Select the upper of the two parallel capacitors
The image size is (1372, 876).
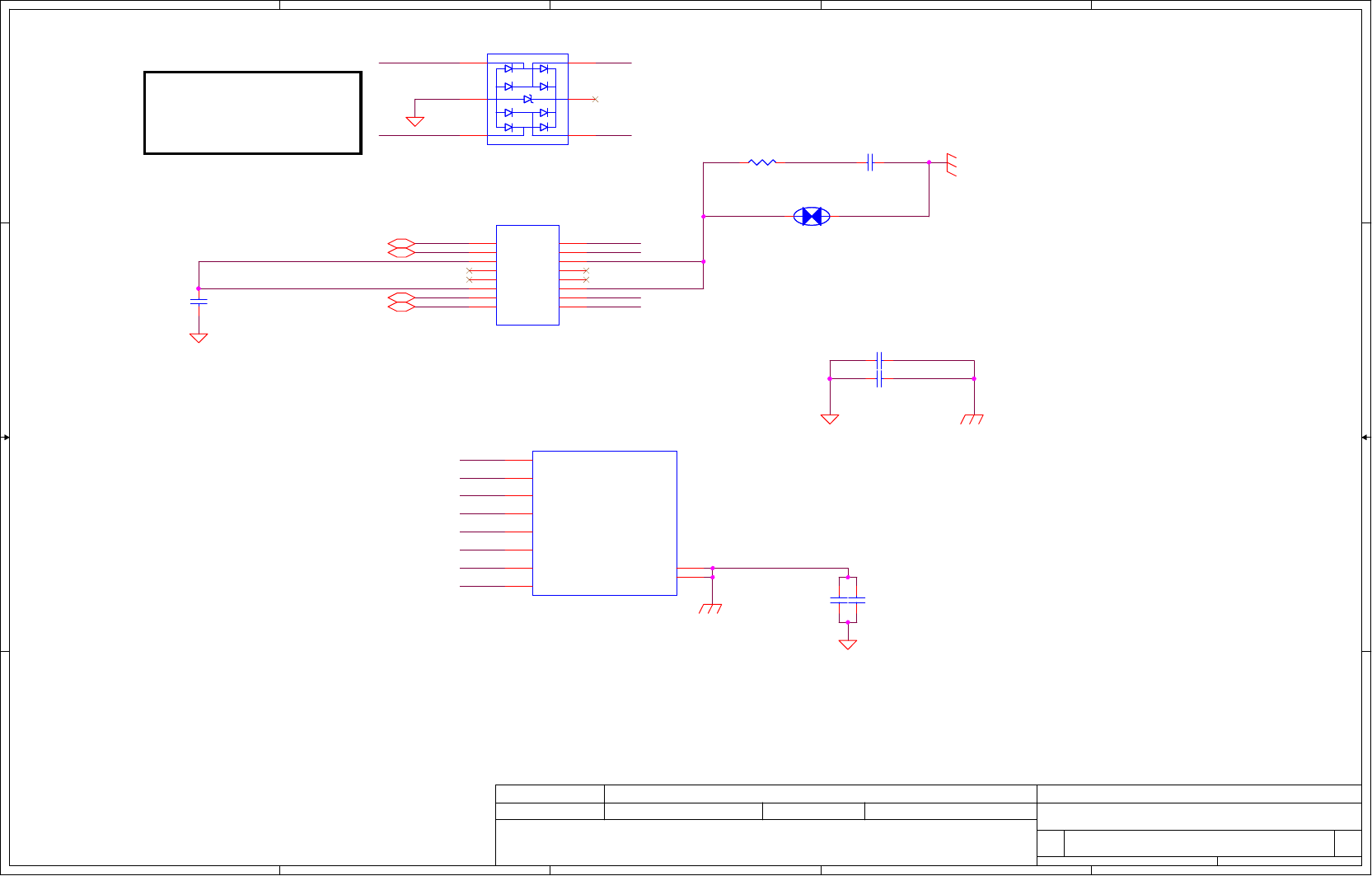tap(879, 360)
